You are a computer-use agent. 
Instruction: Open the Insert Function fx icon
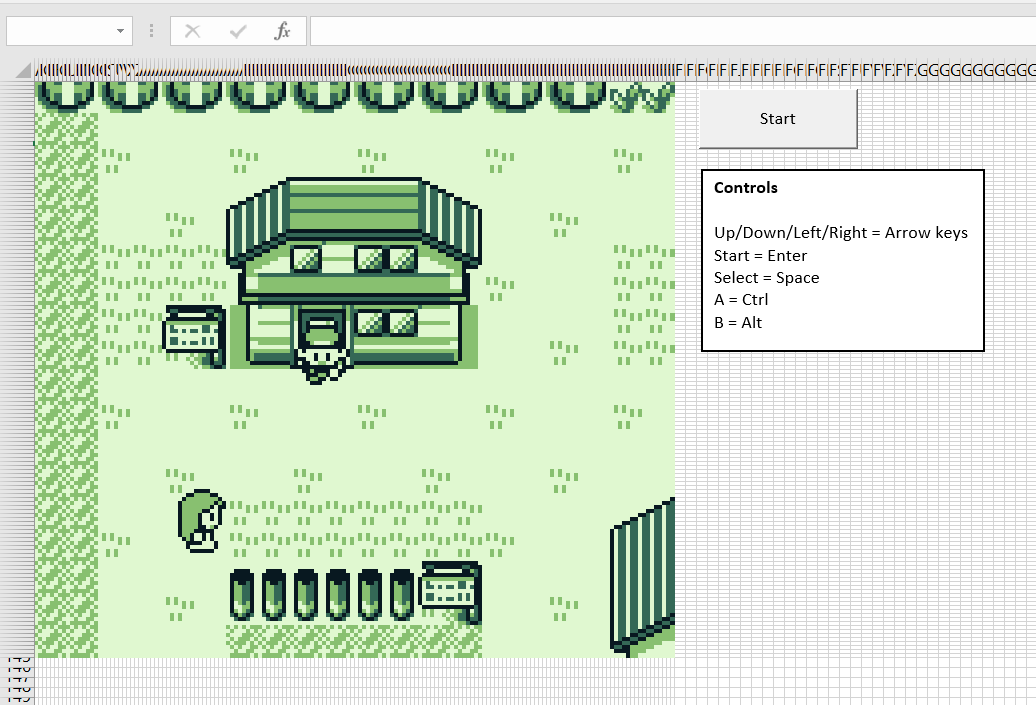(x=282, y=31)
